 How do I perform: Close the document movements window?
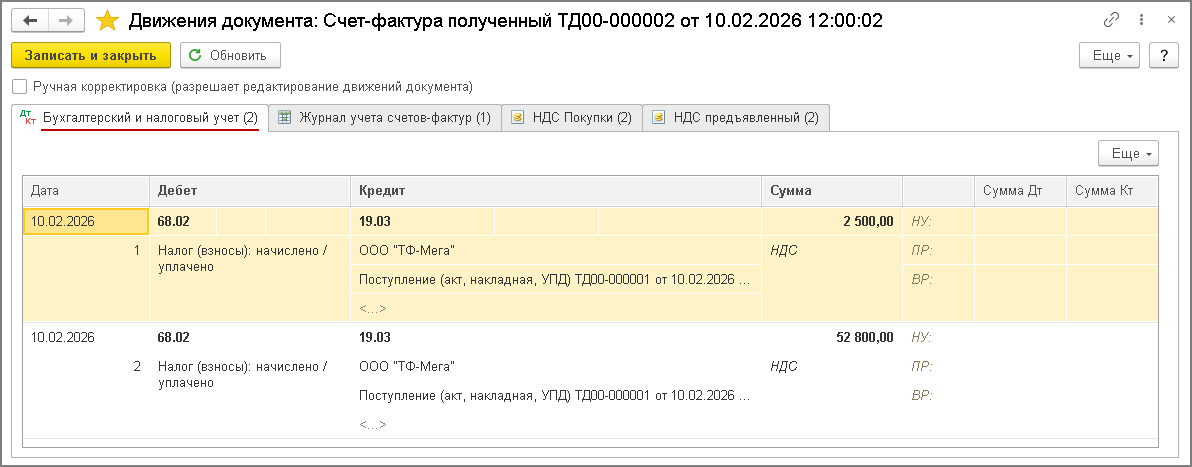tap(1167, 20)
